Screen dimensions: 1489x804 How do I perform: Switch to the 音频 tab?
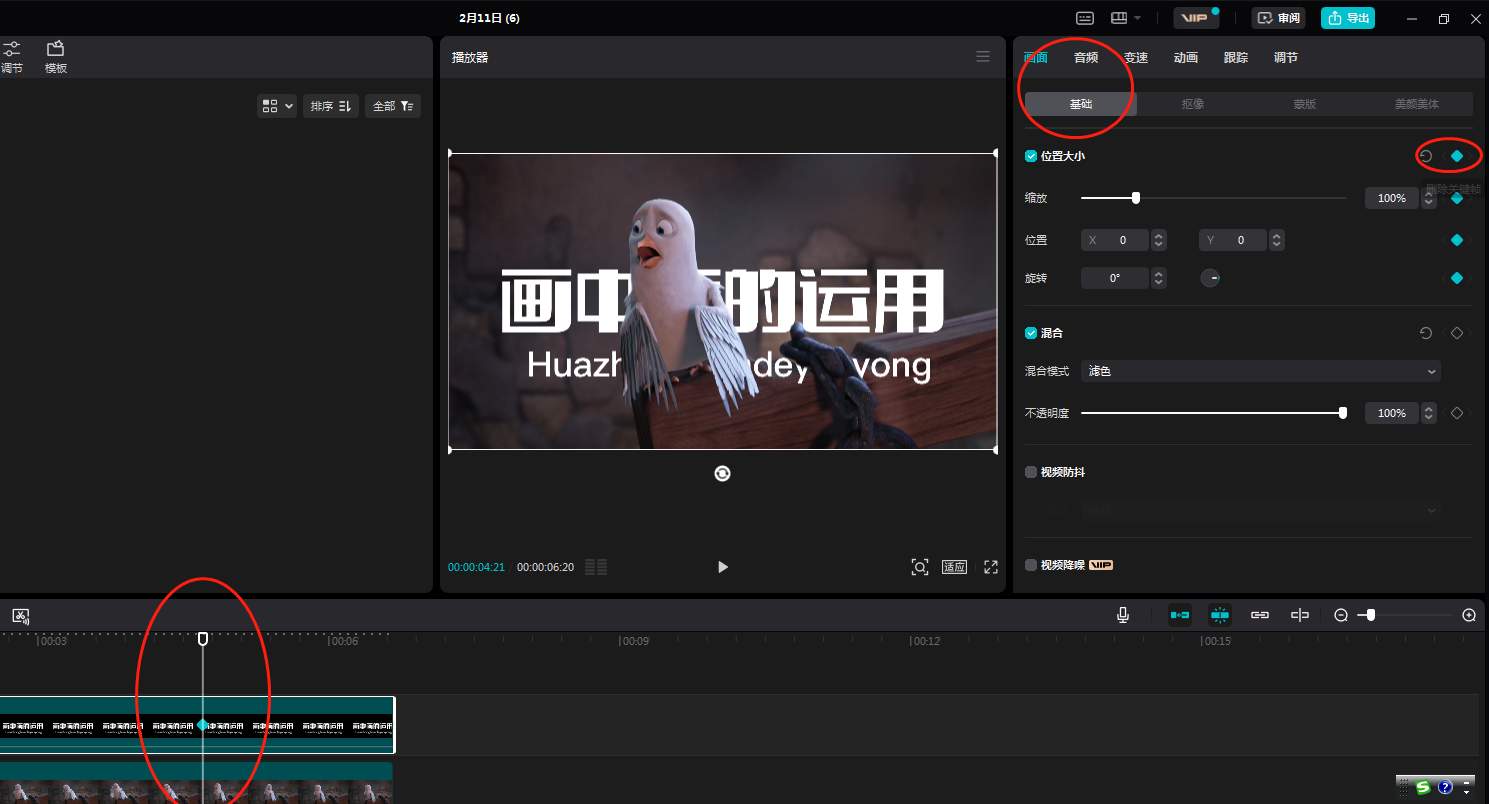(1086, 58)
